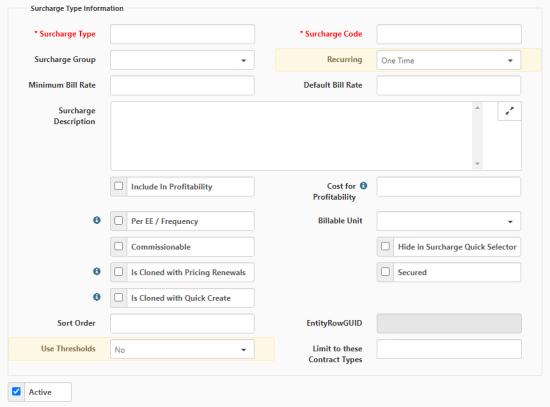This screenshot has height=407, width=550.
Task: Uncheck the Active checkbox
Action: point(16,391)
